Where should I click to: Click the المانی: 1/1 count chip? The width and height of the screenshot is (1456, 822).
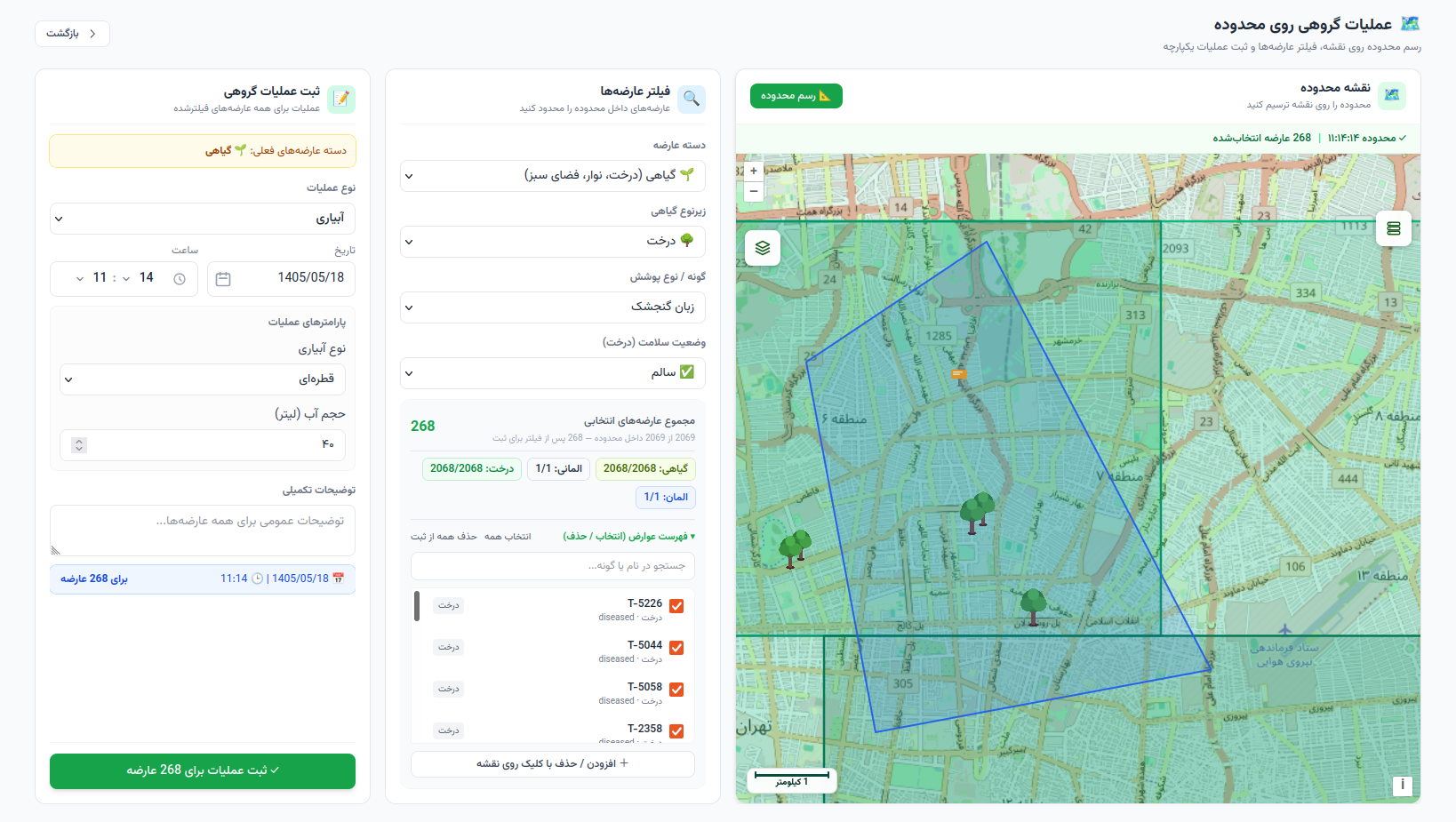559,469
